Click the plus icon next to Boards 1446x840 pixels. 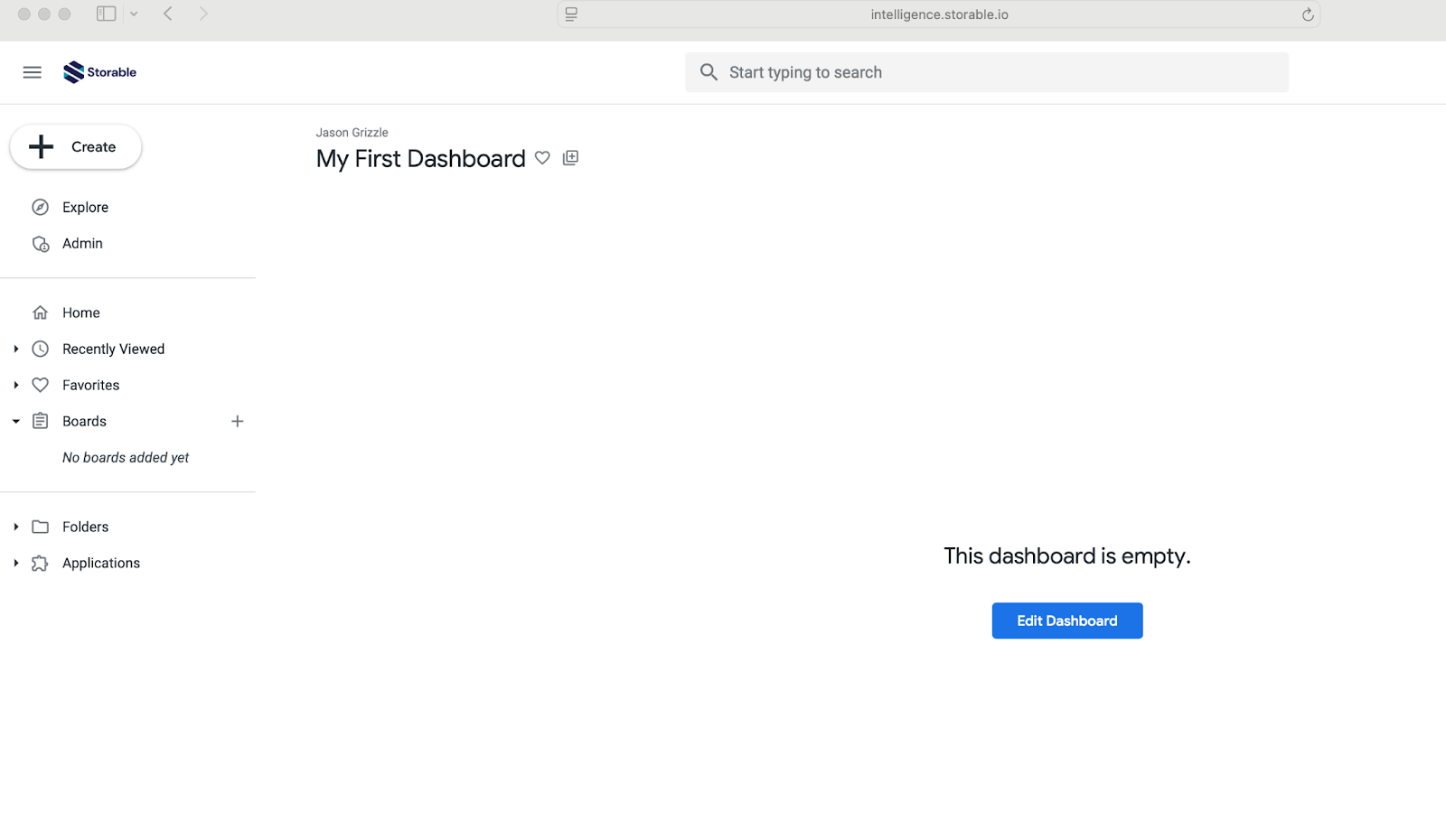pos(237,421)
